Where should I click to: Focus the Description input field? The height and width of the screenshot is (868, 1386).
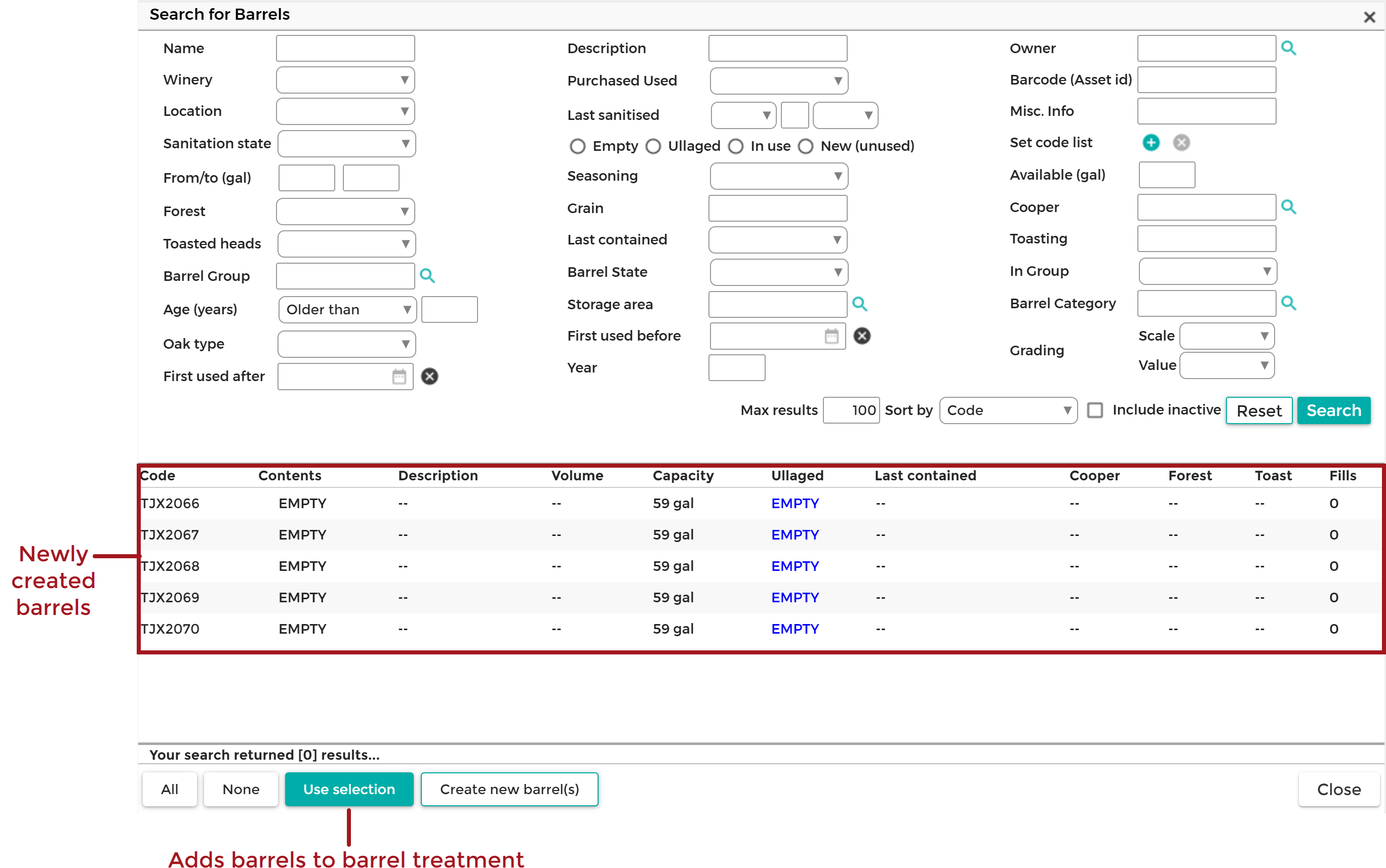pos(778,48)
